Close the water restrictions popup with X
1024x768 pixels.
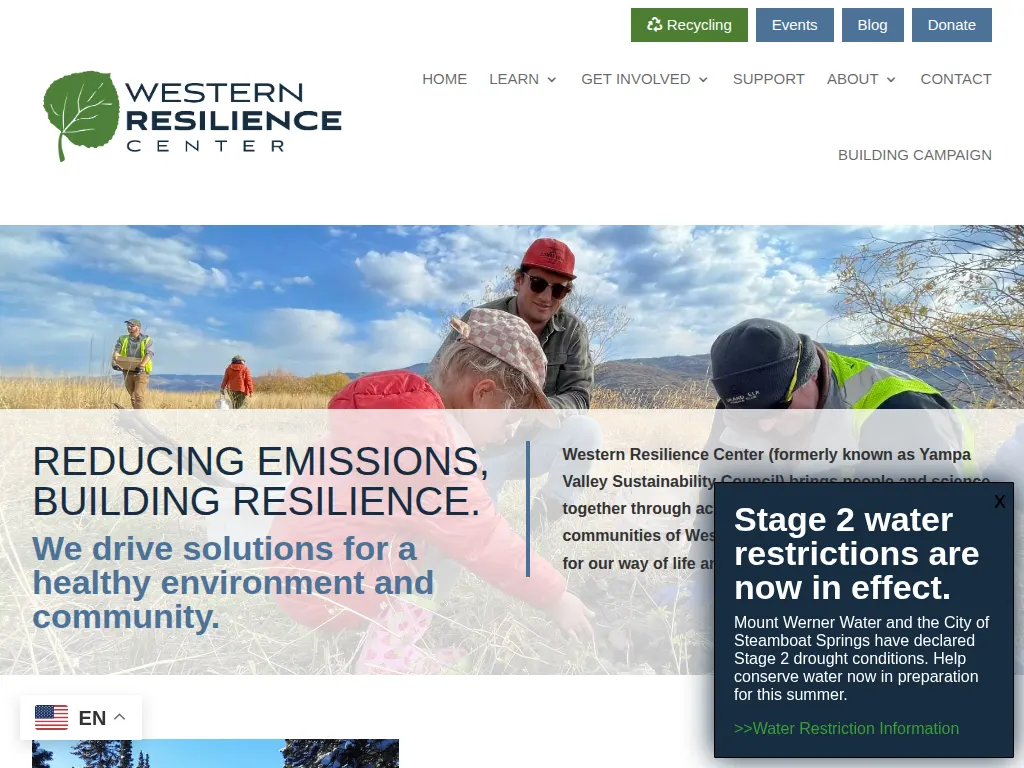point(999,501)
